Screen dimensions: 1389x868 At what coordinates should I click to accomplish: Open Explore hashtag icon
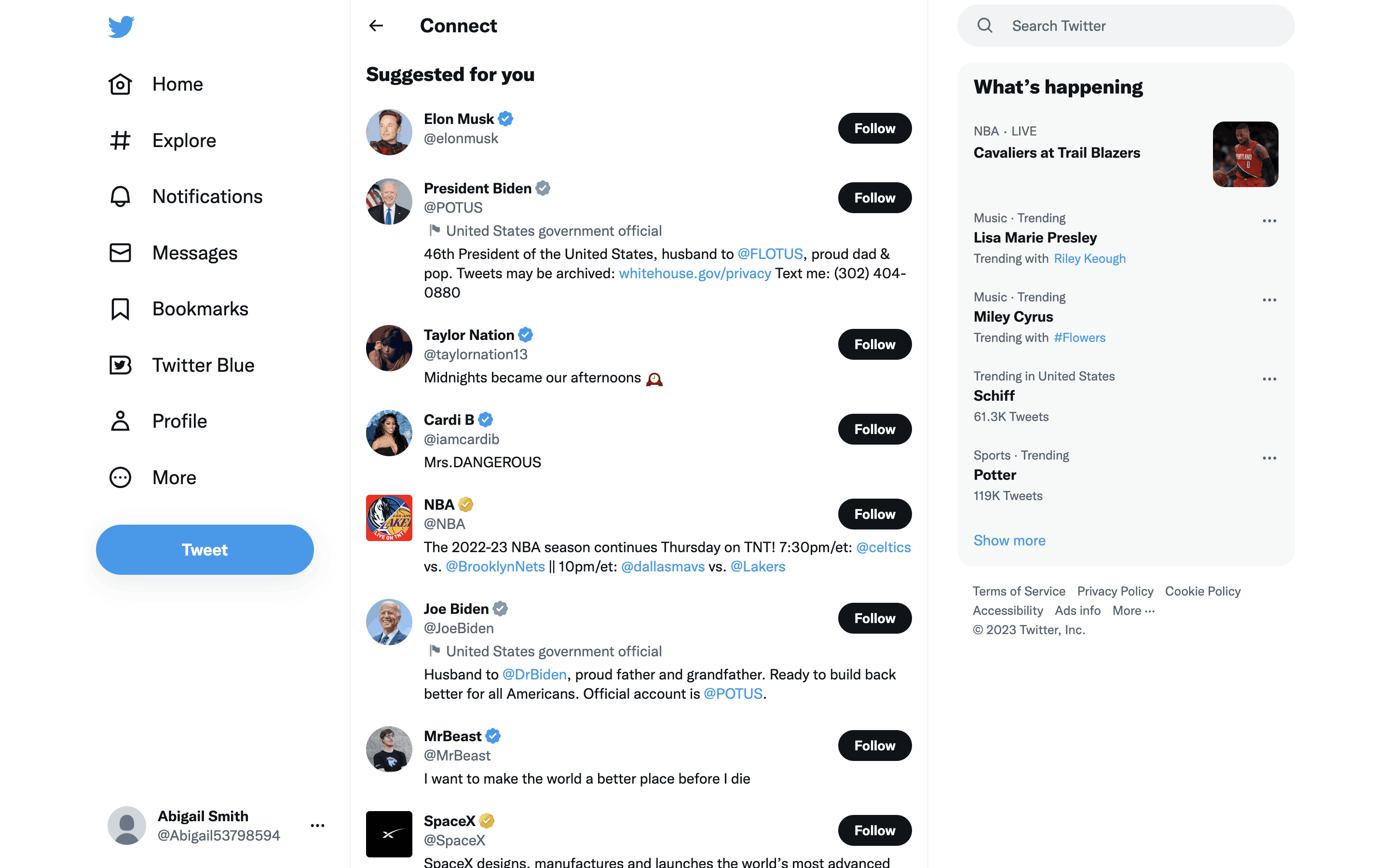120,141
